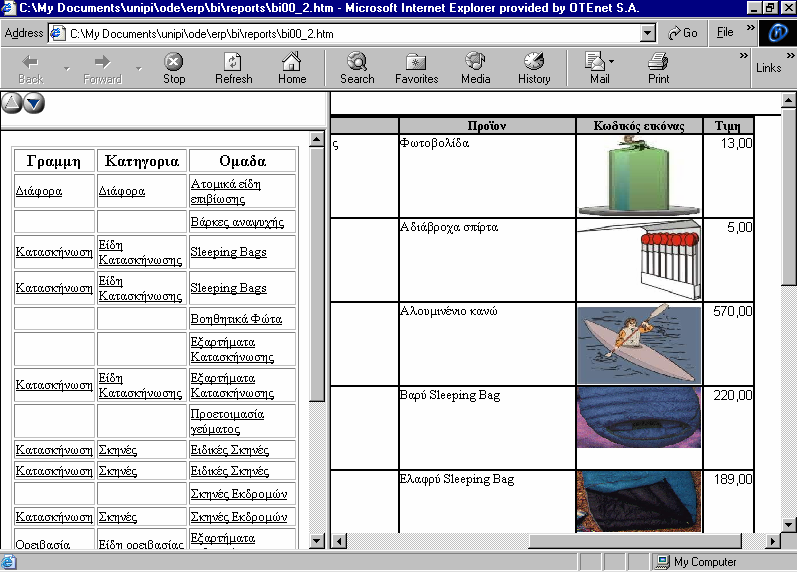Screen dimensions: 797x572
Task: Open the Διάφορα link in Κατηγορια column
Action: pos(121,191)
